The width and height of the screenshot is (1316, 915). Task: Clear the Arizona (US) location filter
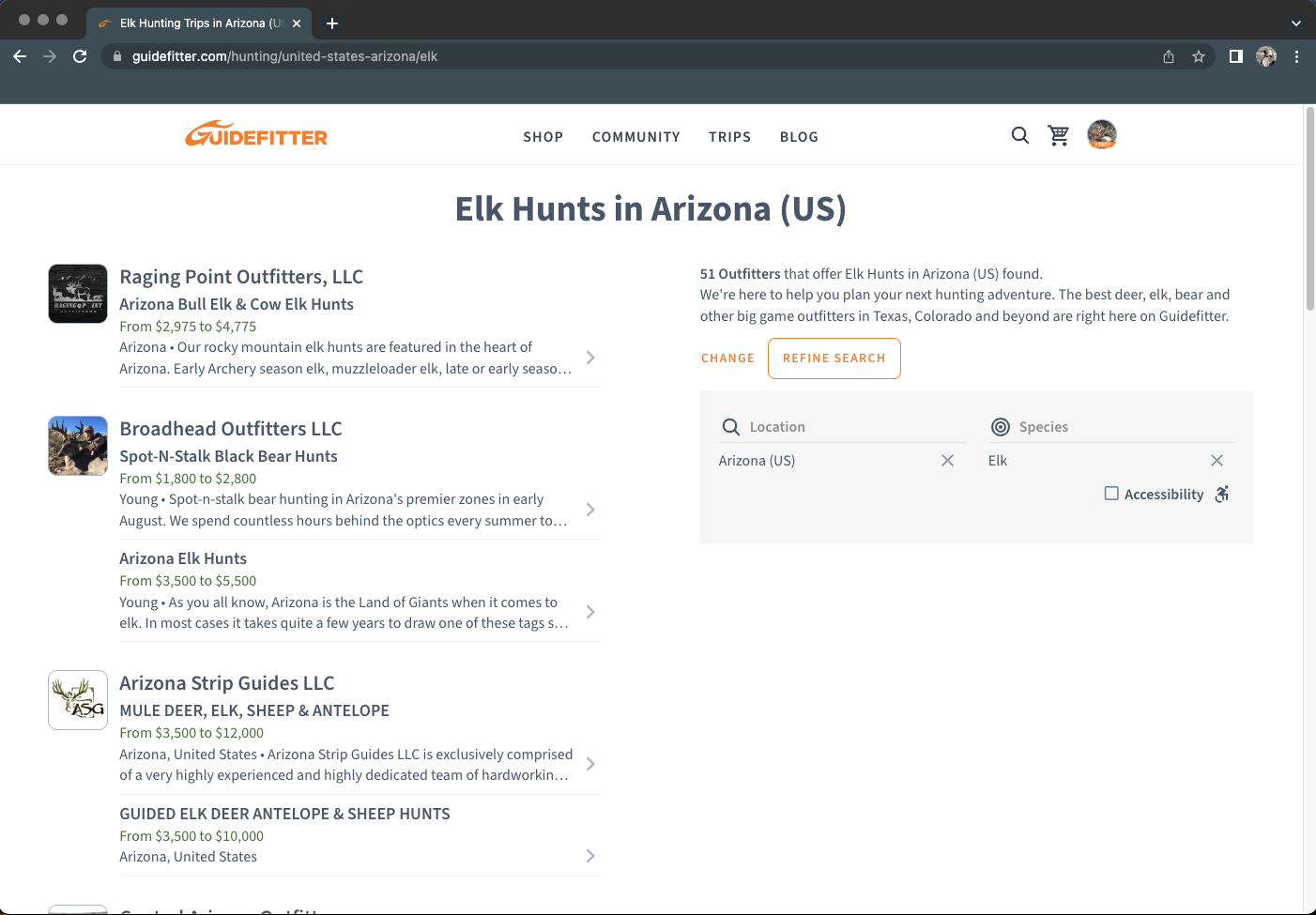pyautogui.click(x=947, y=460)
